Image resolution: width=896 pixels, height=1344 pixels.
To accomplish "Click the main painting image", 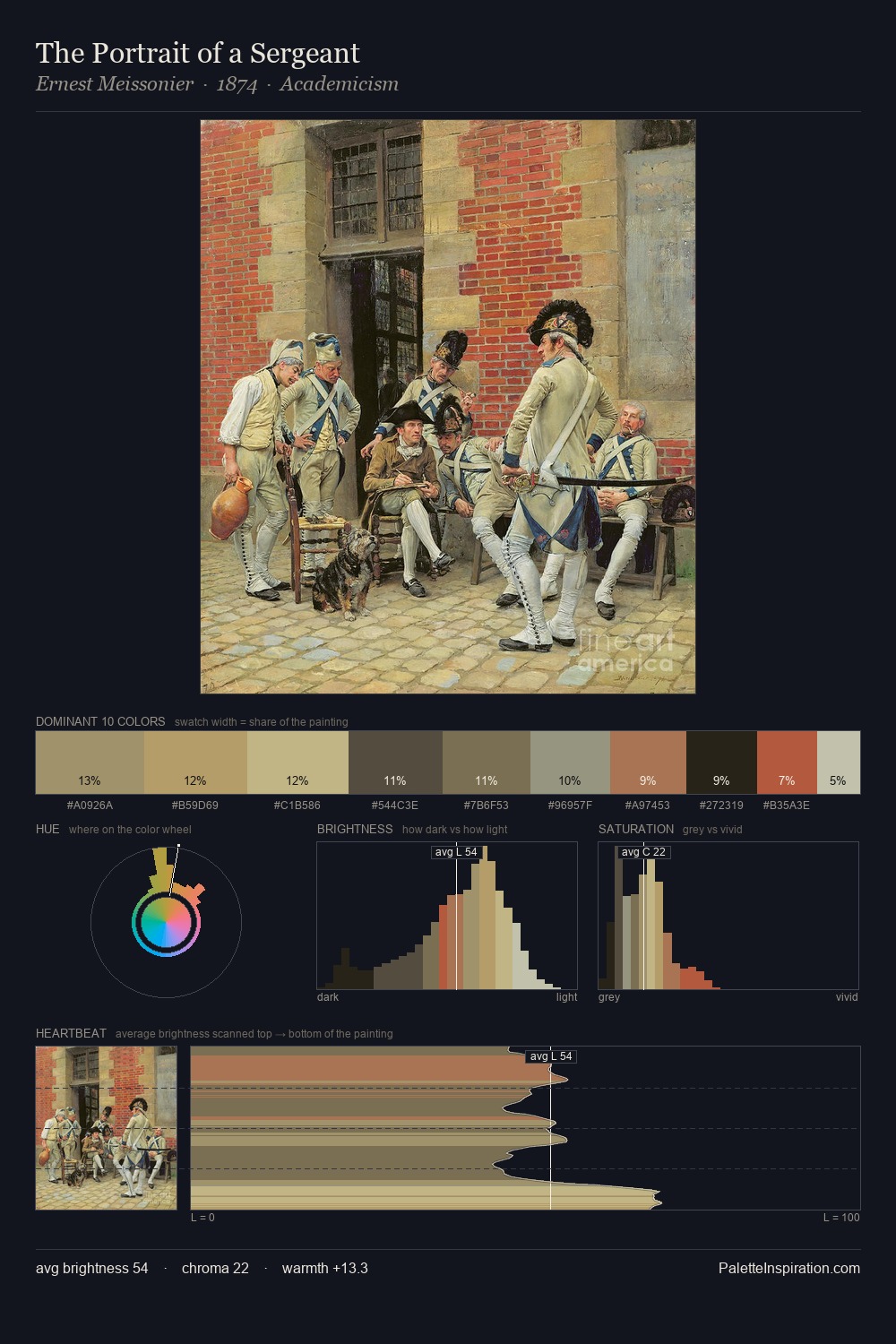I will tap(448, 407).
